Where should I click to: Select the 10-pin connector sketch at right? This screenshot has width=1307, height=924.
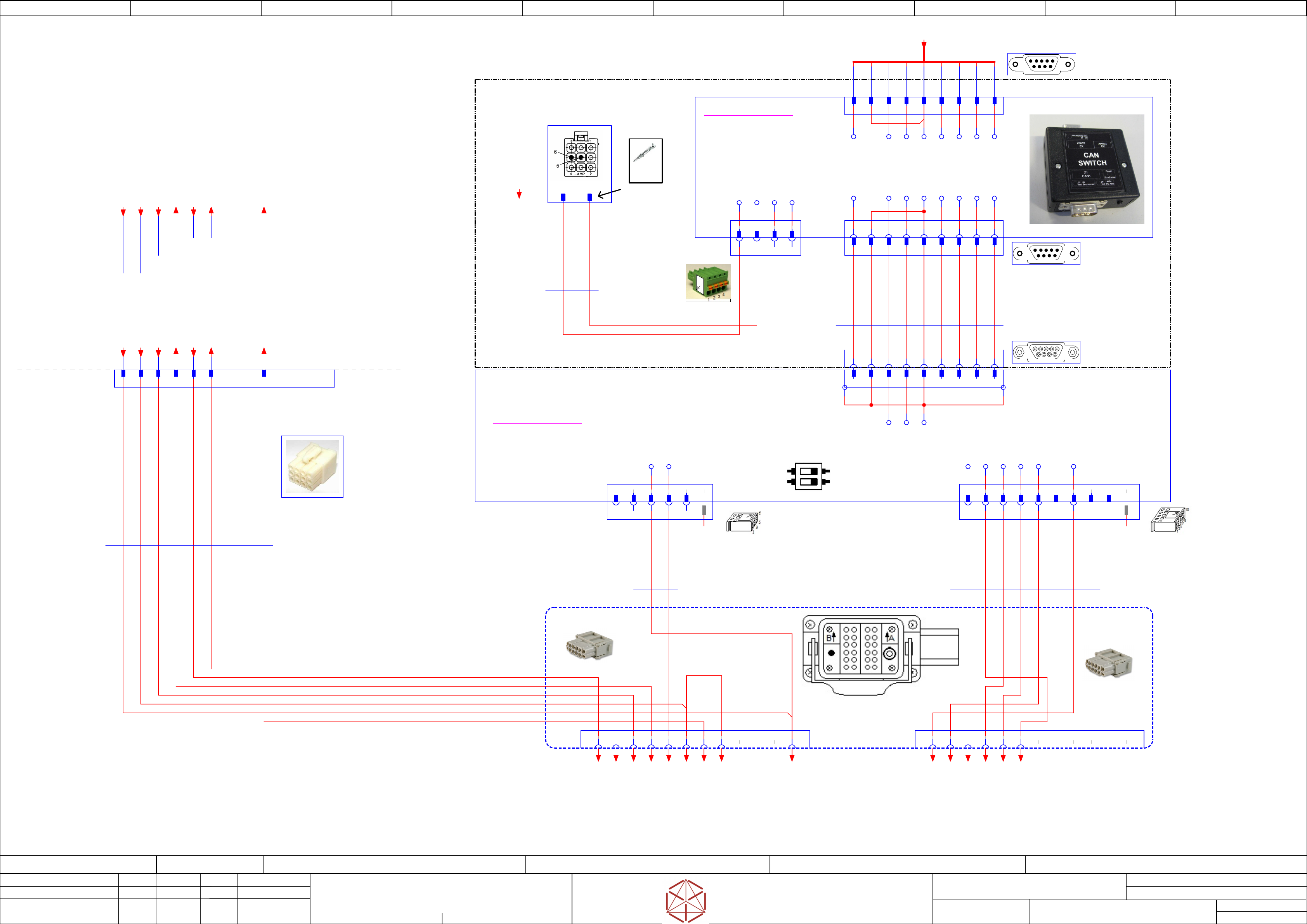(1169, 519)
